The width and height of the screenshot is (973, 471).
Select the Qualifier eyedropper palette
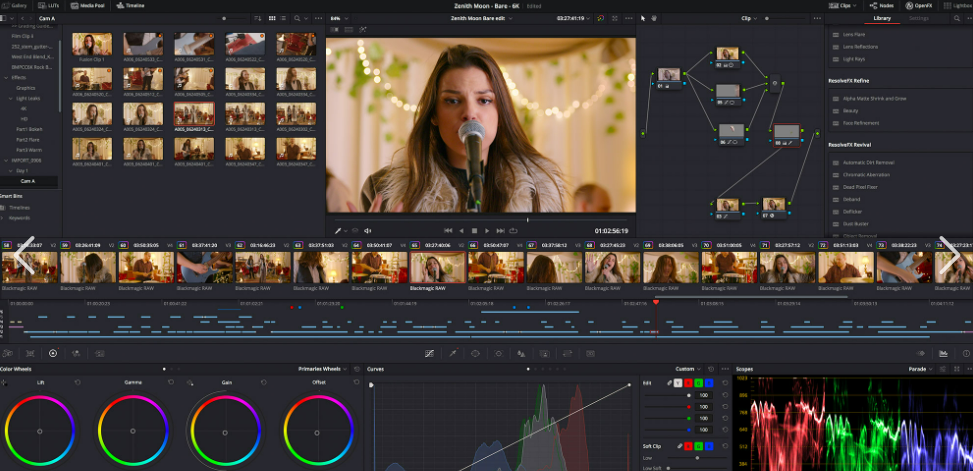(x=452, y=353)
